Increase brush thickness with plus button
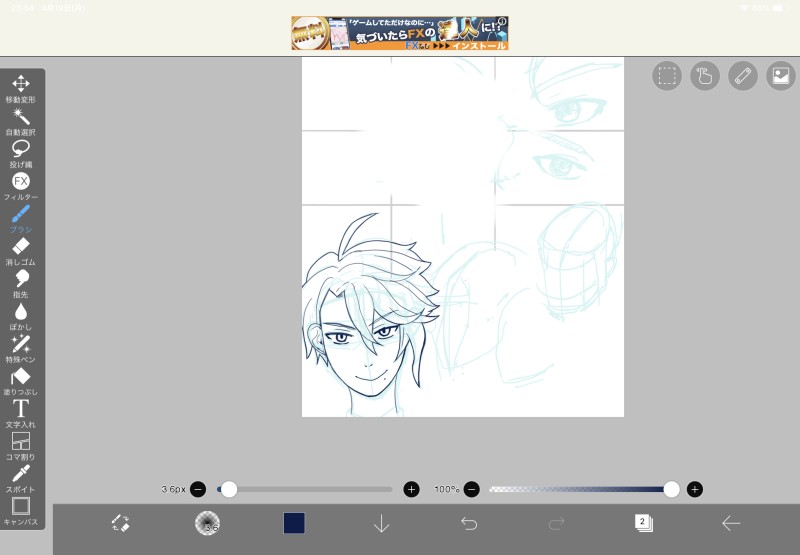 411,489
